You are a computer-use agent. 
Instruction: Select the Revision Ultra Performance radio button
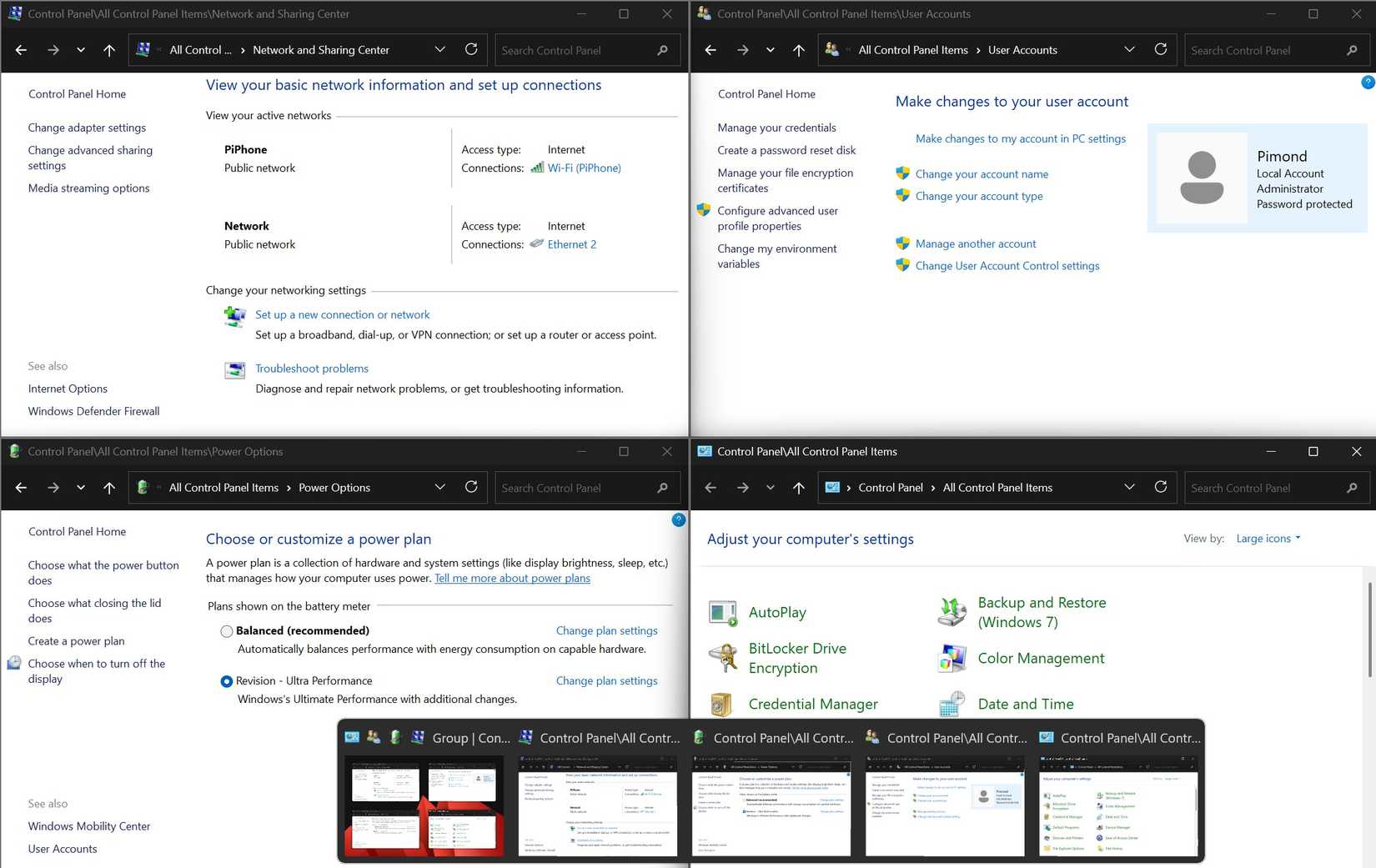tap(226, 681)
